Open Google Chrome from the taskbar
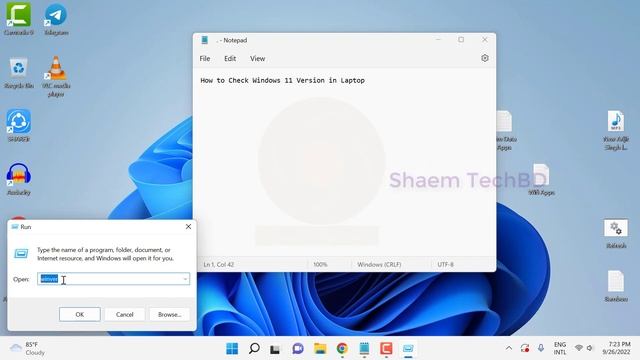The height and width of the screenshot is (360, 640). click(342, 348)
